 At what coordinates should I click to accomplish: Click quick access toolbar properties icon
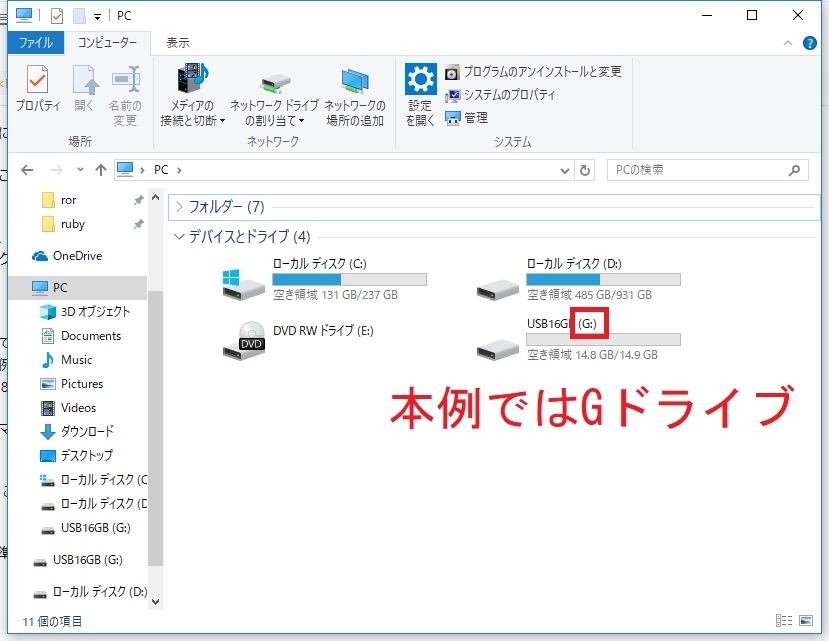click(x=57, y=16)
